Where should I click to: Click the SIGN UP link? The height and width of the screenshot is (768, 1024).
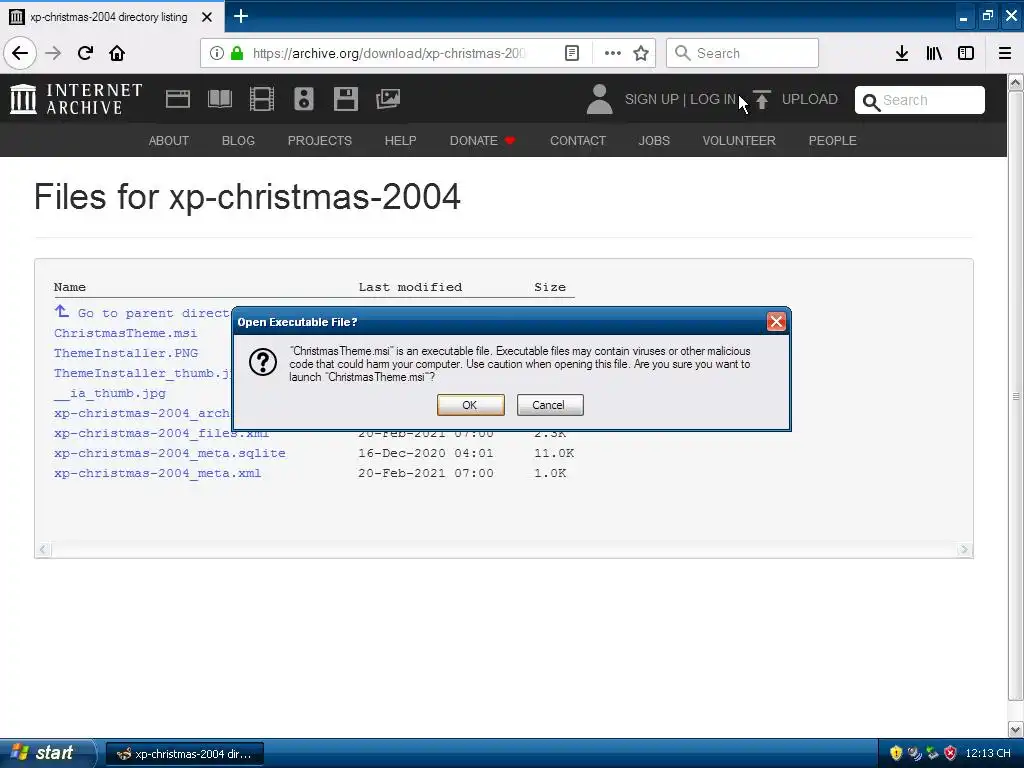point(652,99)
